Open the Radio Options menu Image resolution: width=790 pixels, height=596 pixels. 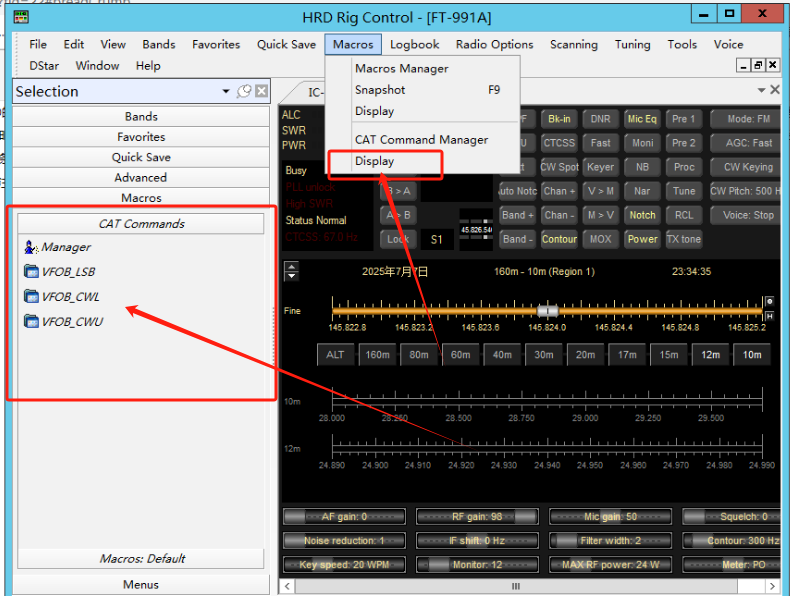coord(494,44)
